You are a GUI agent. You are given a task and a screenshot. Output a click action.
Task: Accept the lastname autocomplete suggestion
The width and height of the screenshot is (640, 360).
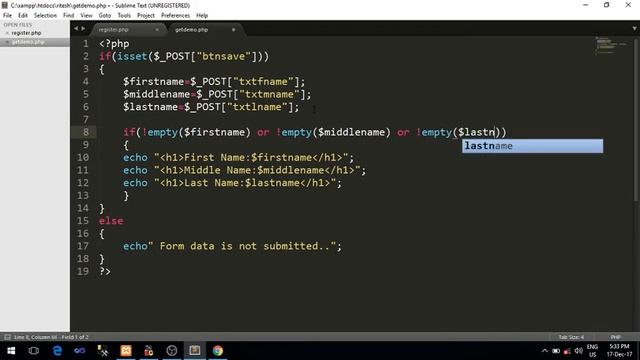click(532, 146)
